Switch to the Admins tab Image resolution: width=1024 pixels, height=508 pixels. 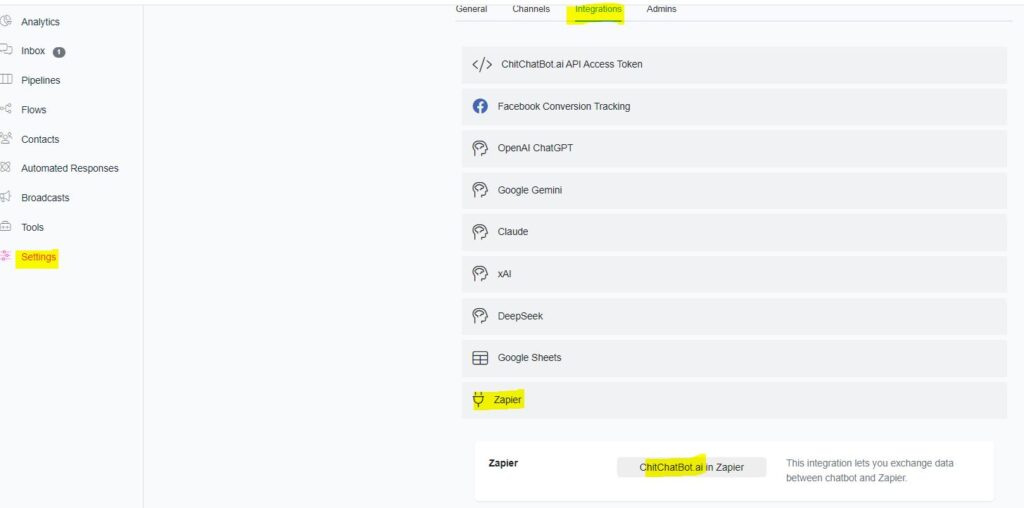662,9
